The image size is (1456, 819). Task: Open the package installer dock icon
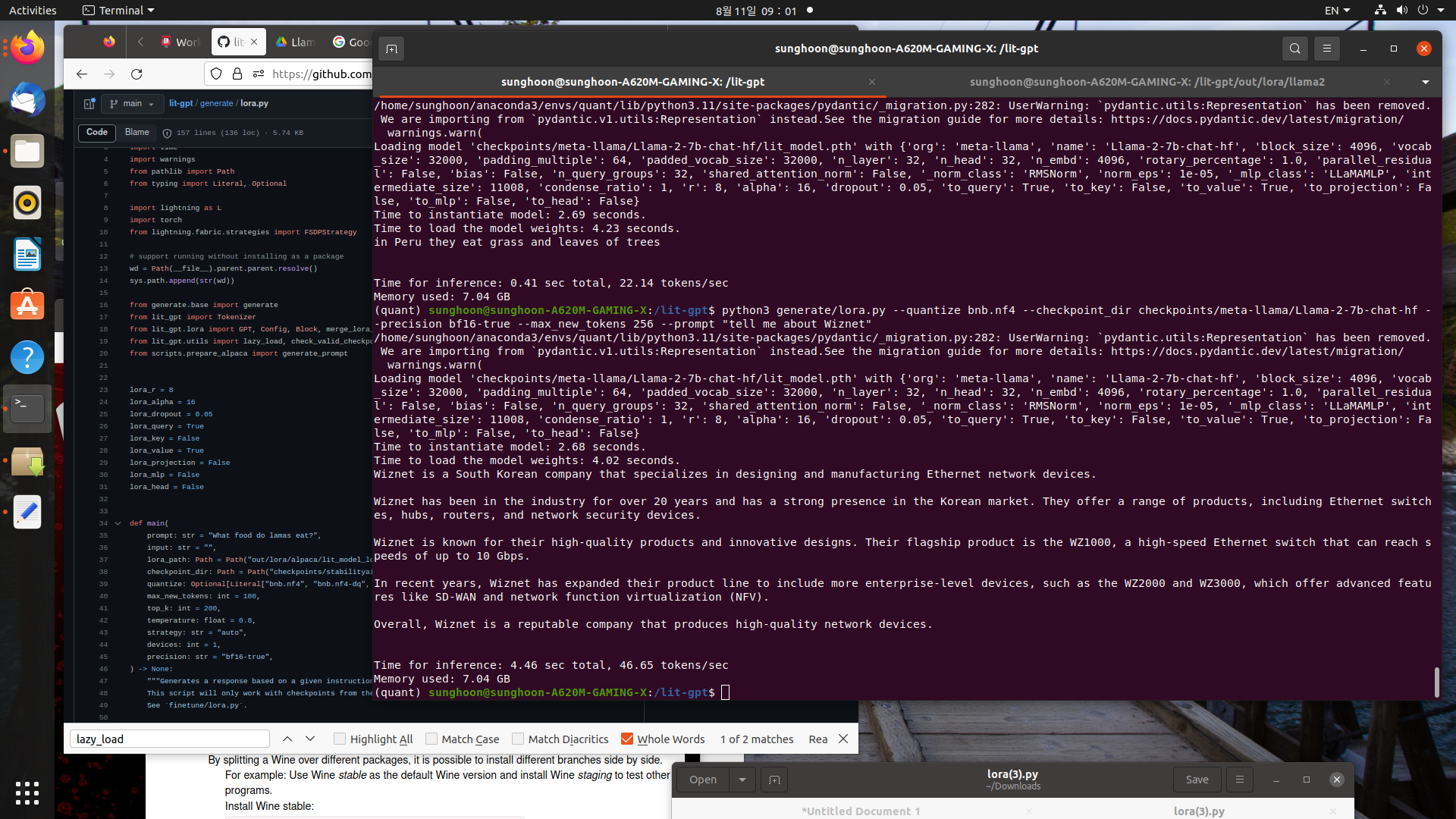(x=27, y=460)
